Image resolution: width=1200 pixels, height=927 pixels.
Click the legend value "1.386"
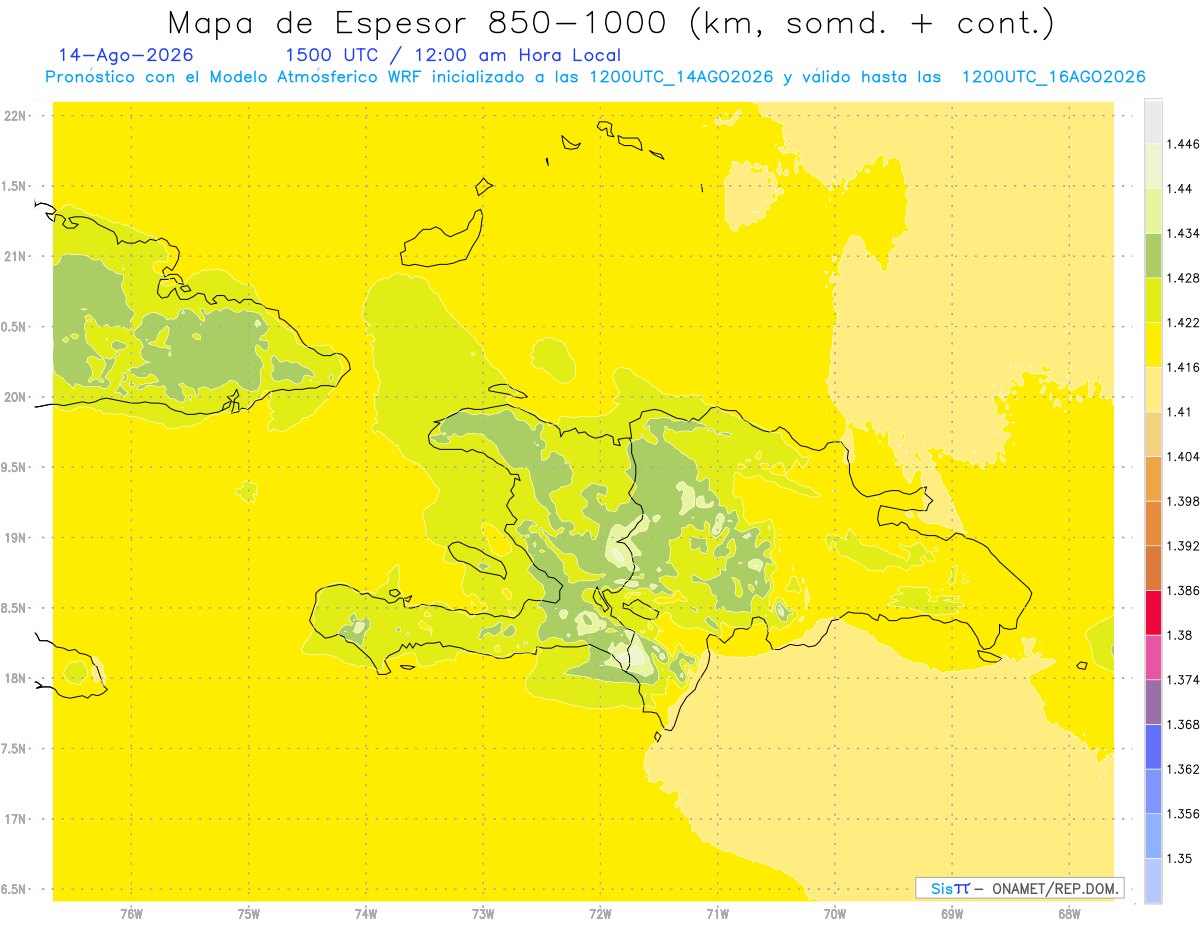(x=1183, y=591)
